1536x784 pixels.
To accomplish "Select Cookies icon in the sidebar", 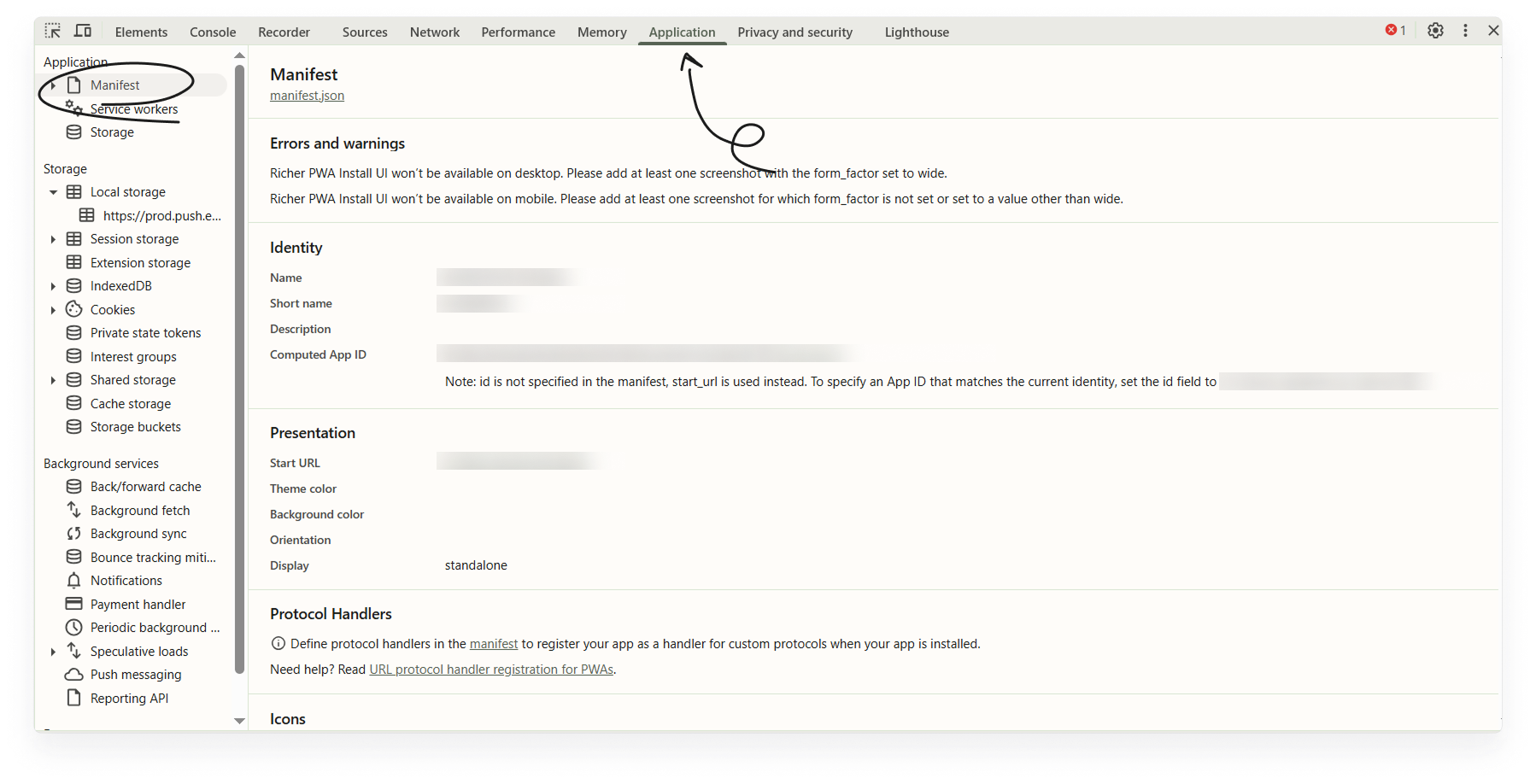I will click(x=74, y=309).
